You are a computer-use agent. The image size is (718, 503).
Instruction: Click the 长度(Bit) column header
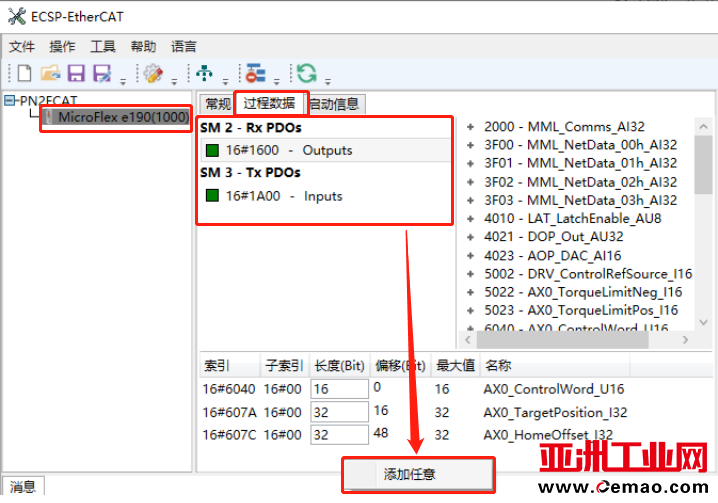point(339,366)
